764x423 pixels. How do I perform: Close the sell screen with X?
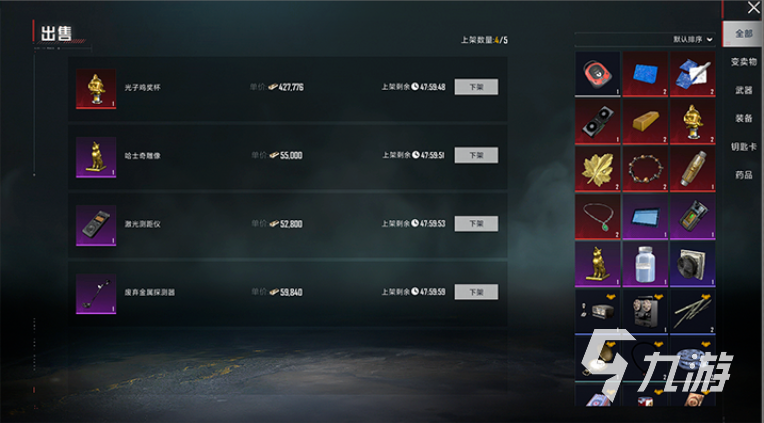click(x=753, y=8)
